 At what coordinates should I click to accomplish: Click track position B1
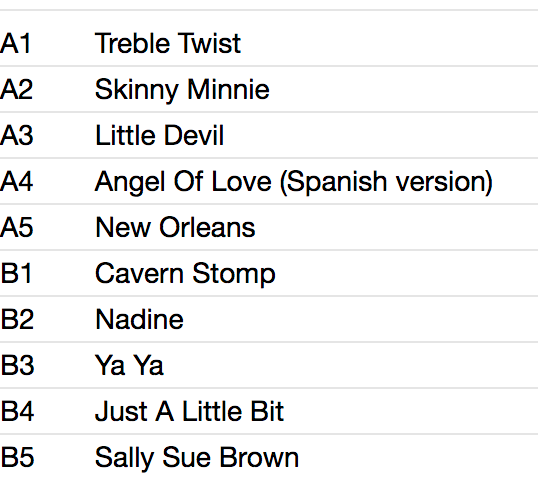(16, 273)
